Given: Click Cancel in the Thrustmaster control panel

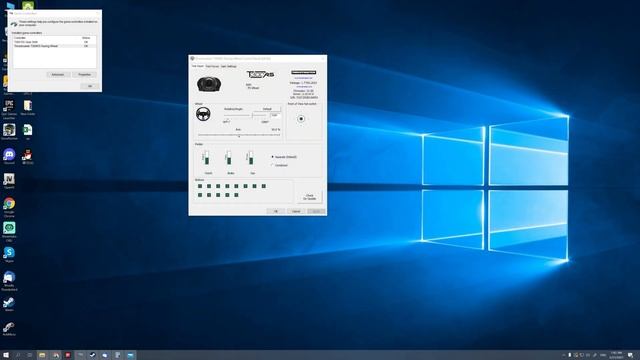Looking at the screenshot, I should tap(296, 211).
